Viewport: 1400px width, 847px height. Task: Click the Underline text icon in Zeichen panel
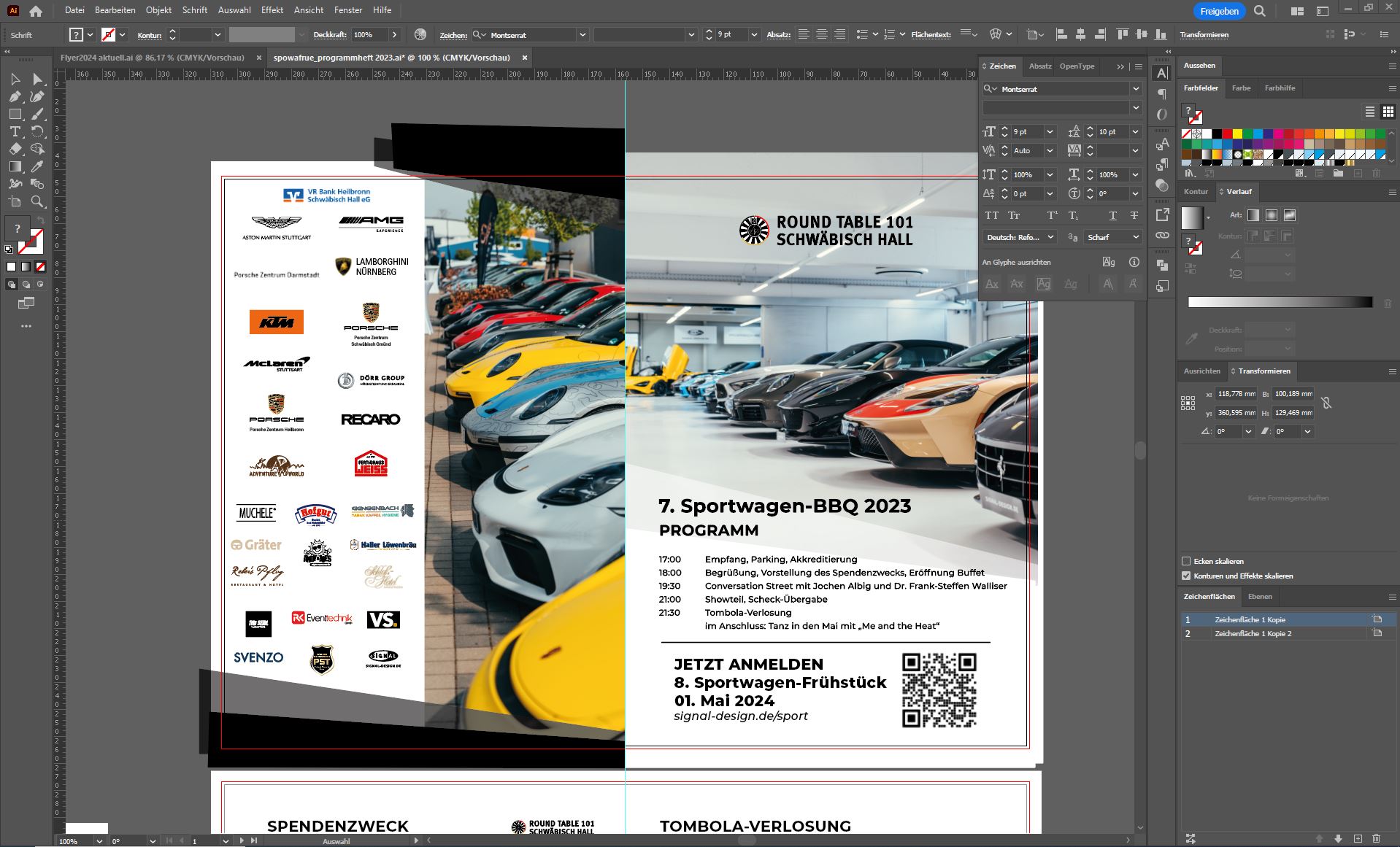[x=1112, y=215]
